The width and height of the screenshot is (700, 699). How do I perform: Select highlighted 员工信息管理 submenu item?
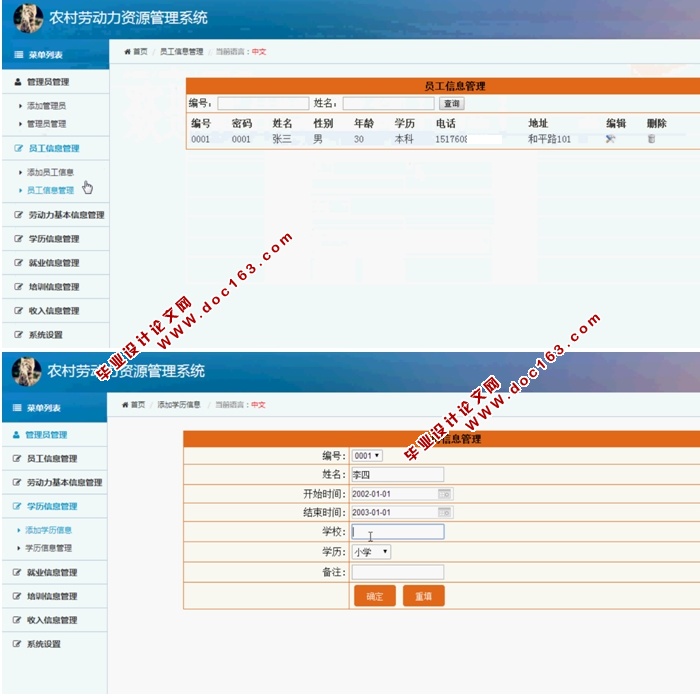50,190
